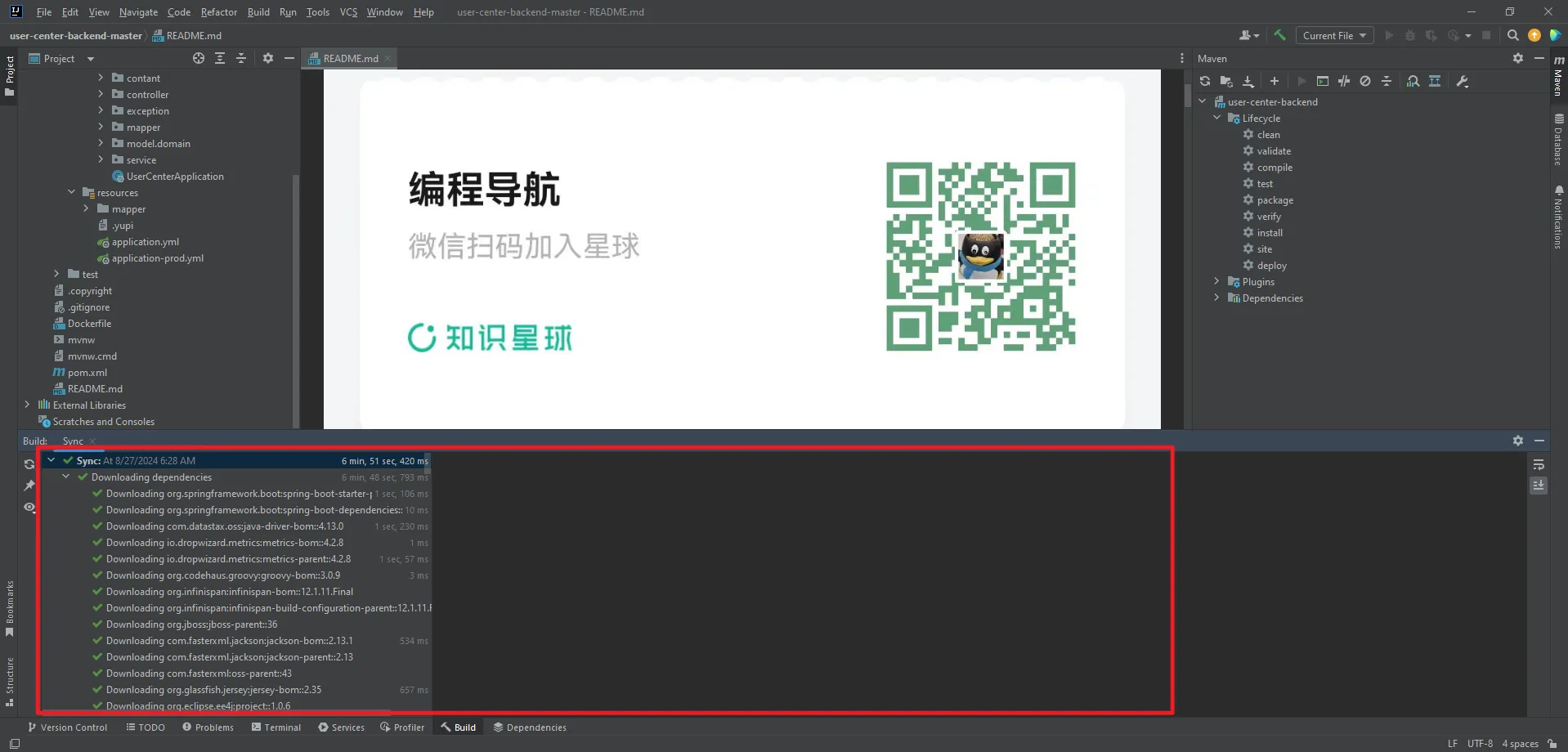Expand the Plugins node in Maven
1568x752 pixels.
pyautogui.click(x=1217, y=281)
